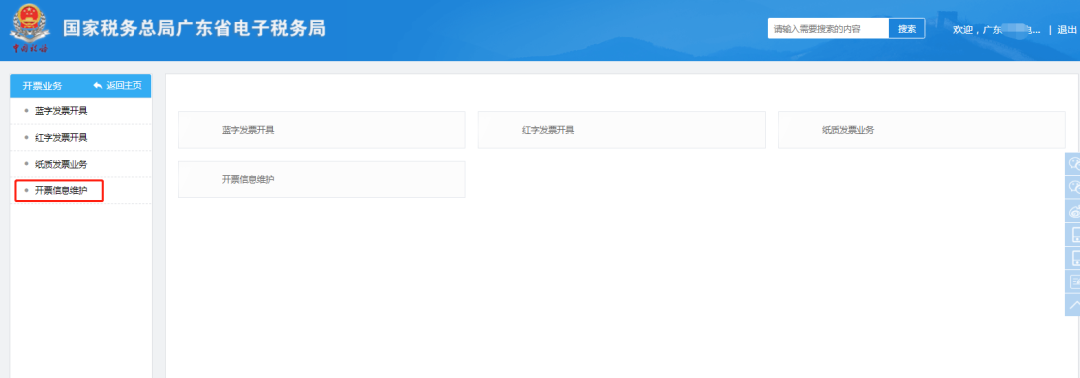Open the 纸质发票业务 card in main panel
This screenshot has width=1080, height=378.
click(922, 130)
